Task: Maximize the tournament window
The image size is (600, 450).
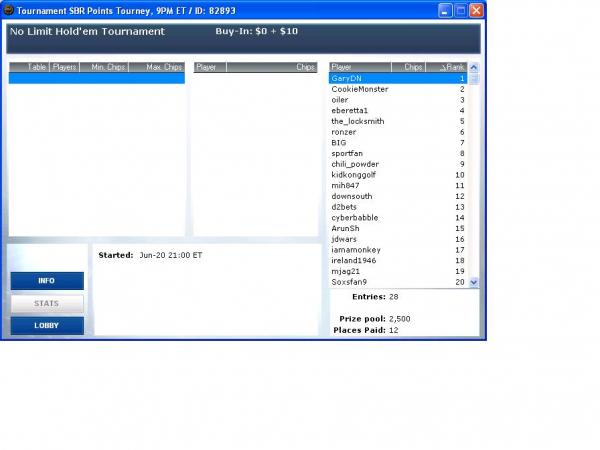Action: click(x=461, y=10)
